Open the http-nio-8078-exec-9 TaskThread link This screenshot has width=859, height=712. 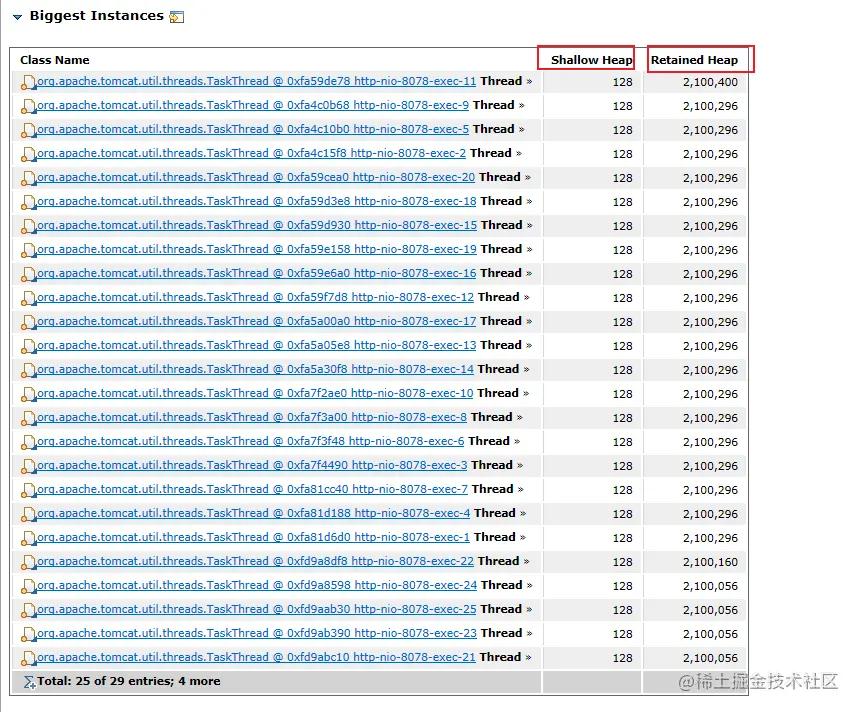[x=253, y=105]
